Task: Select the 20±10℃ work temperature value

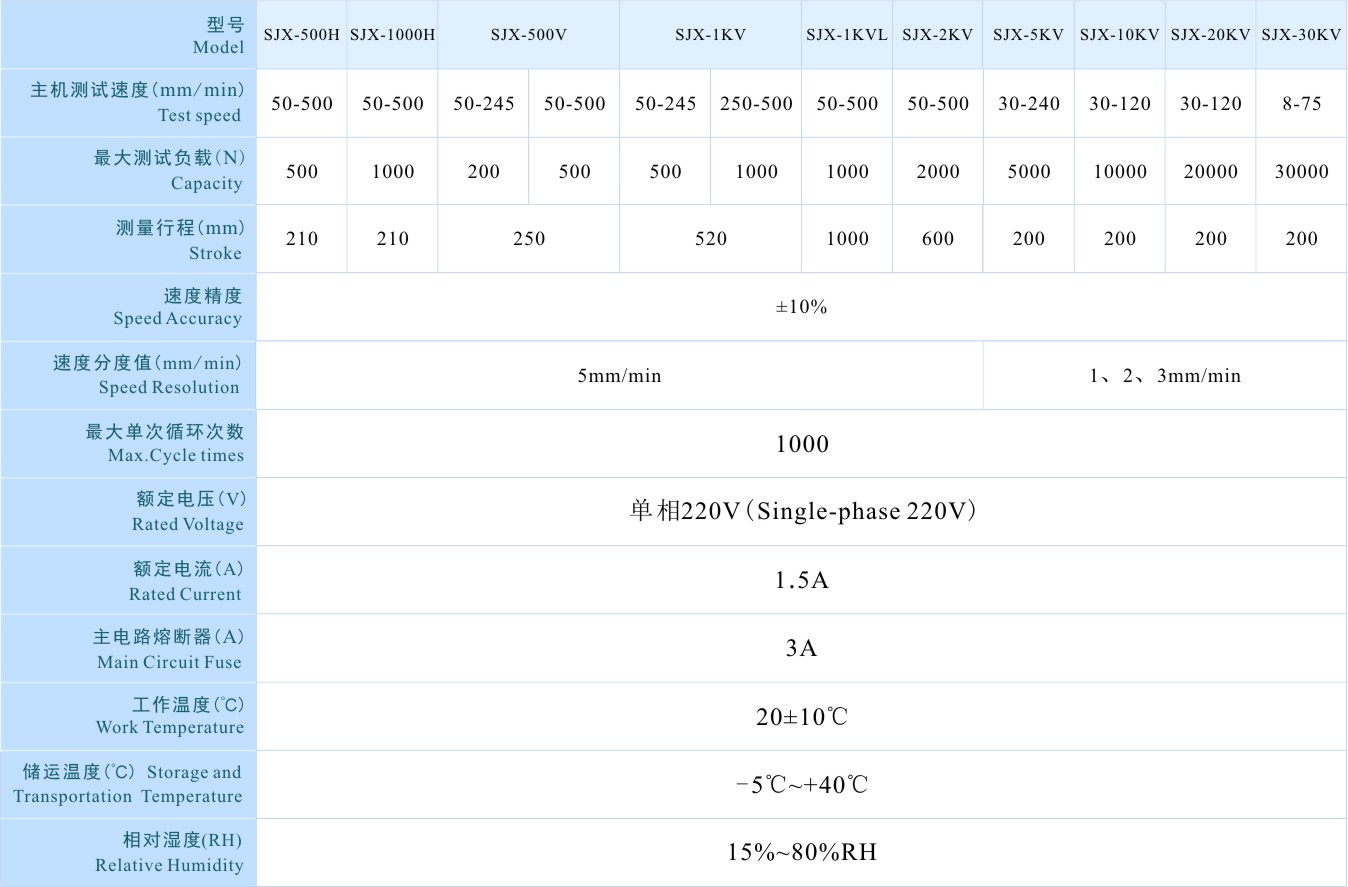Action: click(x=802, y=717)
